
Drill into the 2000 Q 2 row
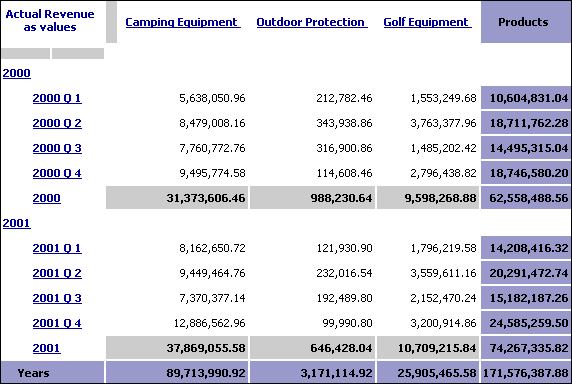[x=57, y=123]
